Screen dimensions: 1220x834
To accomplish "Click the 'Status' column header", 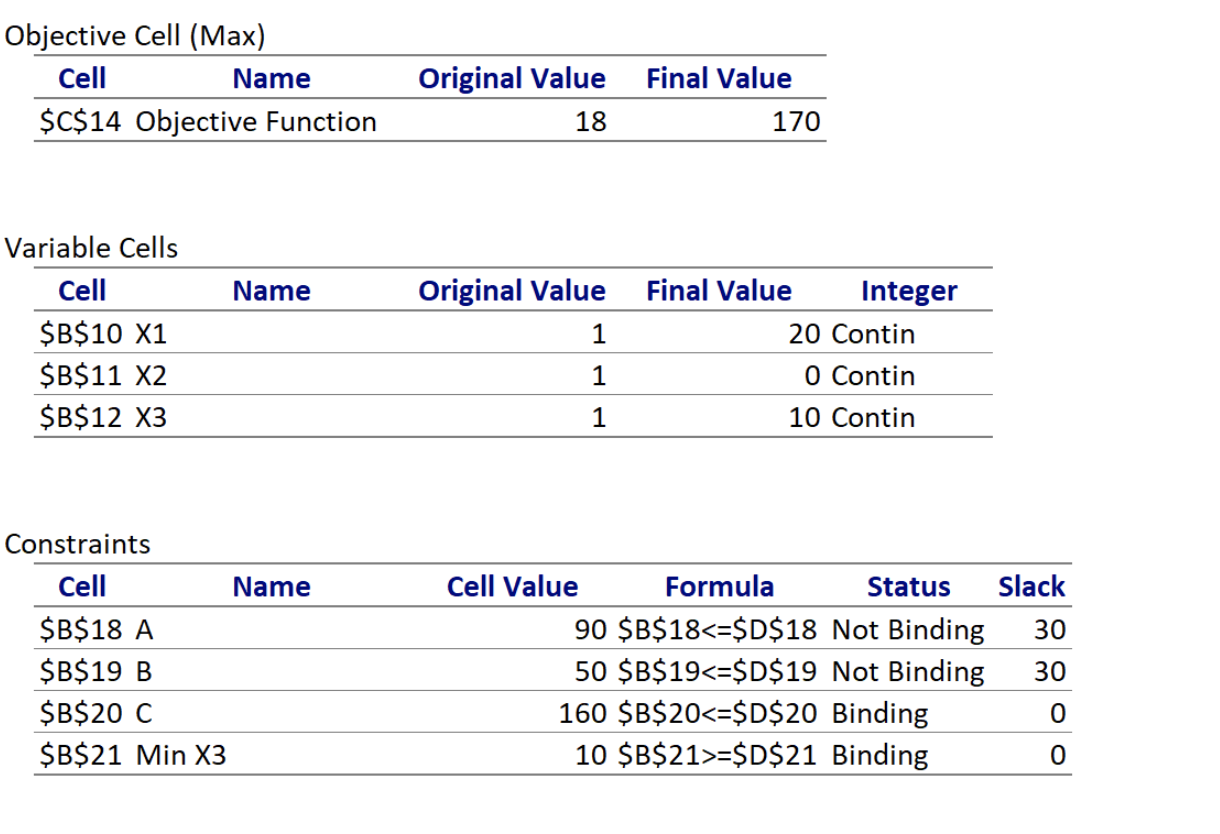I will (908, 586).
